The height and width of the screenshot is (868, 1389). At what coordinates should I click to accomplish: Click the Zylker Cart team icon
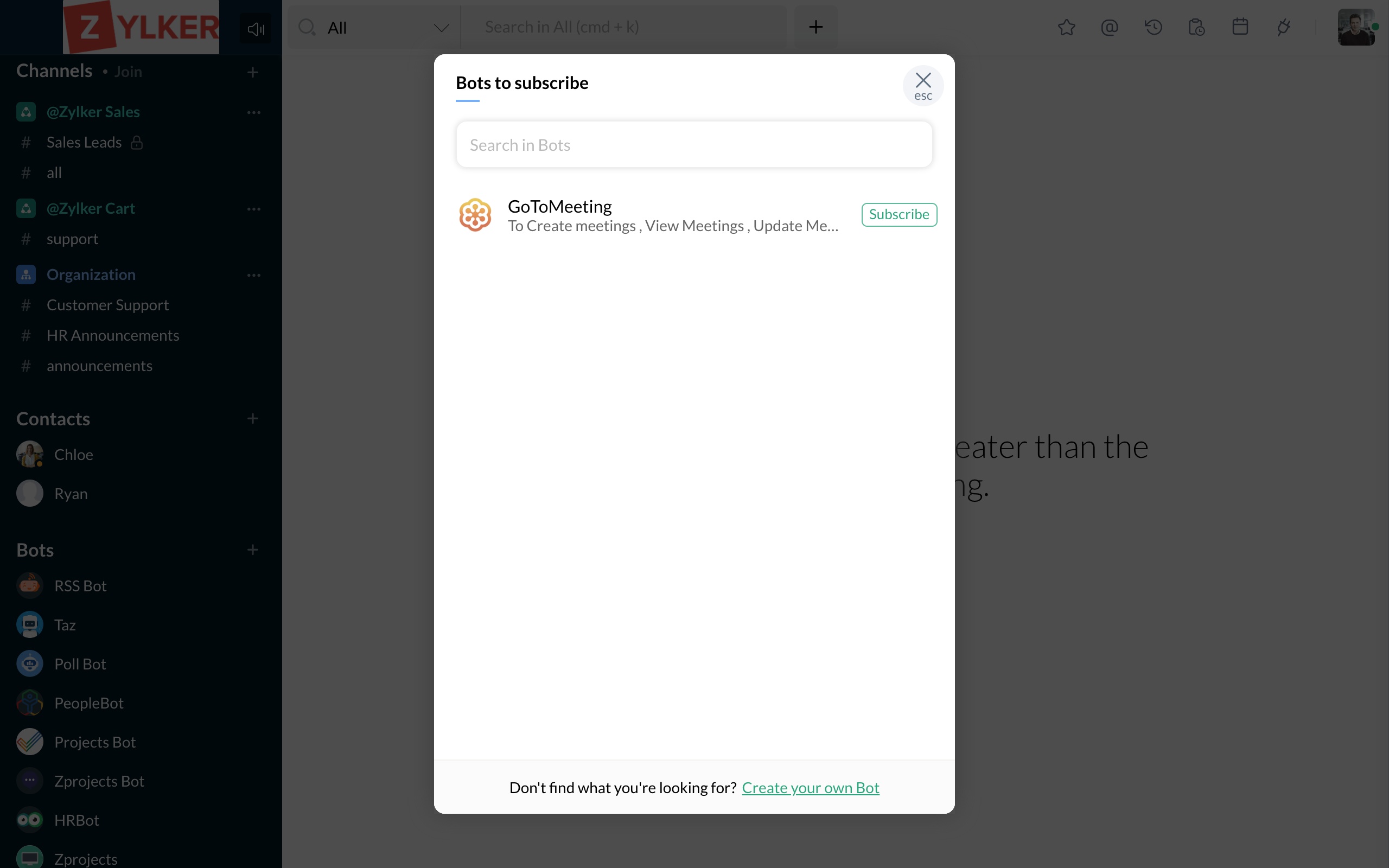(26, 208)
